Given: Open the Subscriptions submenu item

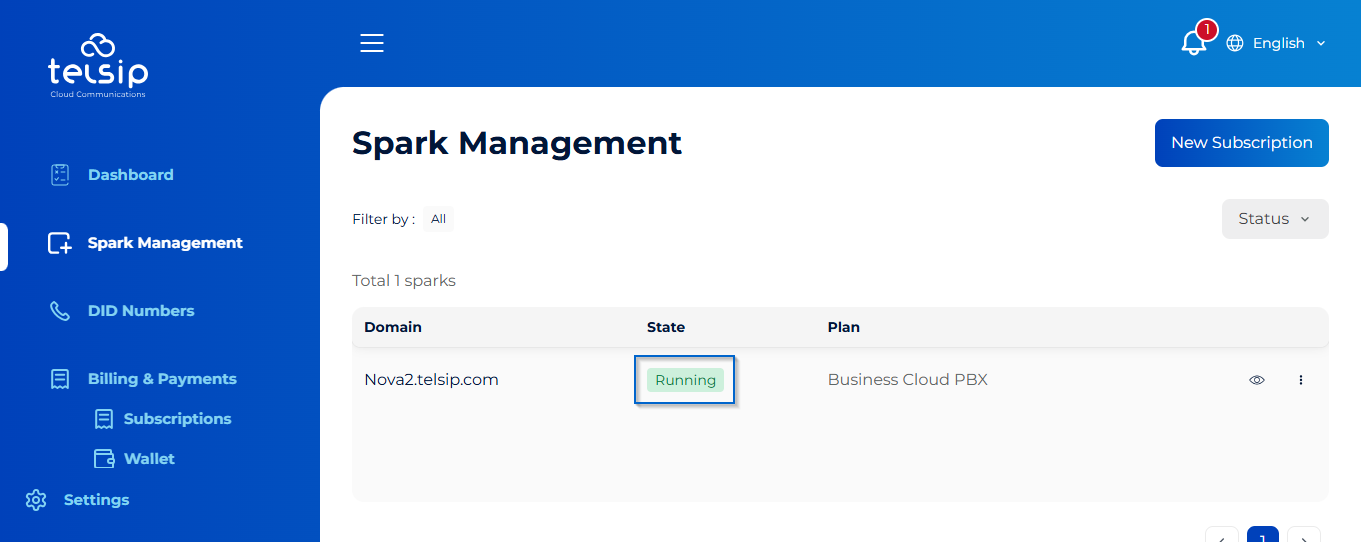Looking at the screenshot, I should pos(177,419).
